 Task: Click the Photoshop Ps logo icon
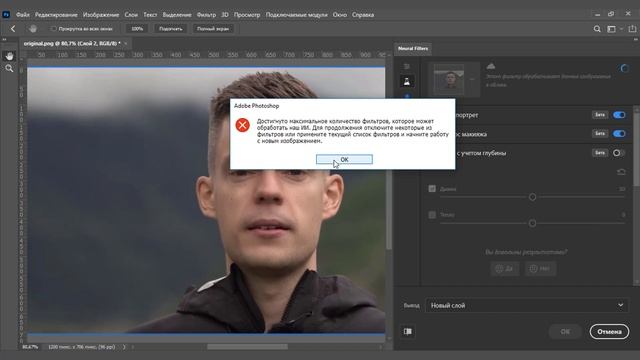pyautogui.click(x=6, y=15)
